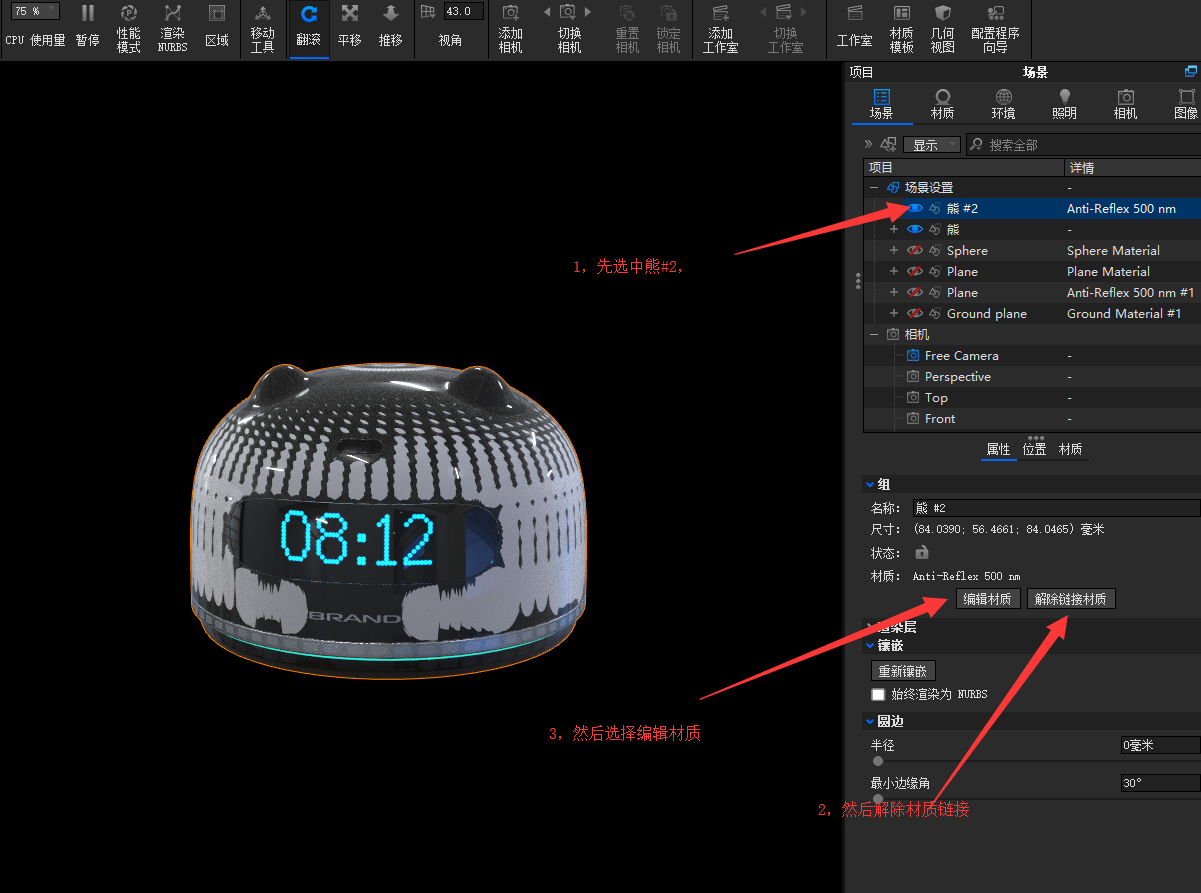Viewport: 1201px width, 893px height.
Task: Click the field-of-view value 43.0
Action: 463,11
